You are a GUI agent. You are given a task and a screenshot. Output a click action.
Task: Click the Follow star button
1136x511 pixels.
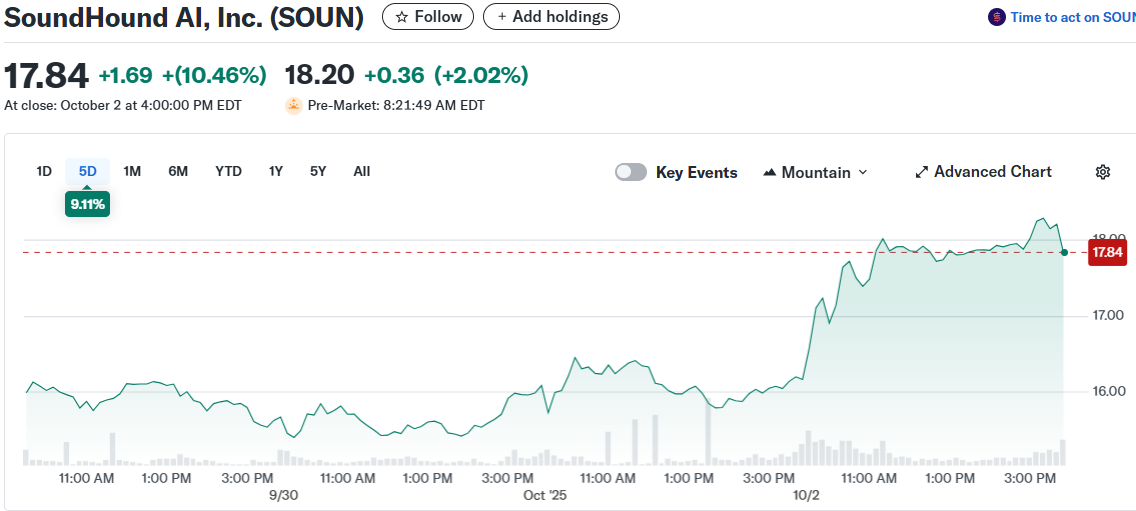point(428,17)
